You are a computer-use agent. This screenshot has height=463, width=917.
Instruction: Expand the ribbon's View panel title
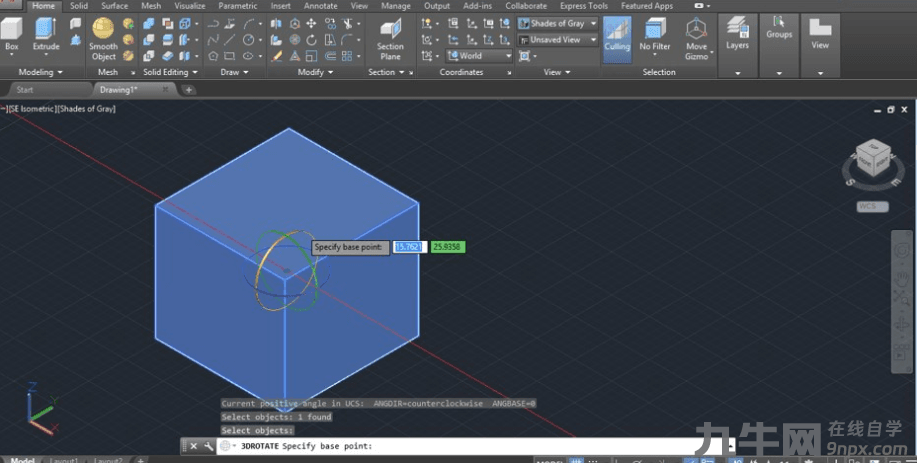[x=557, y=72]
